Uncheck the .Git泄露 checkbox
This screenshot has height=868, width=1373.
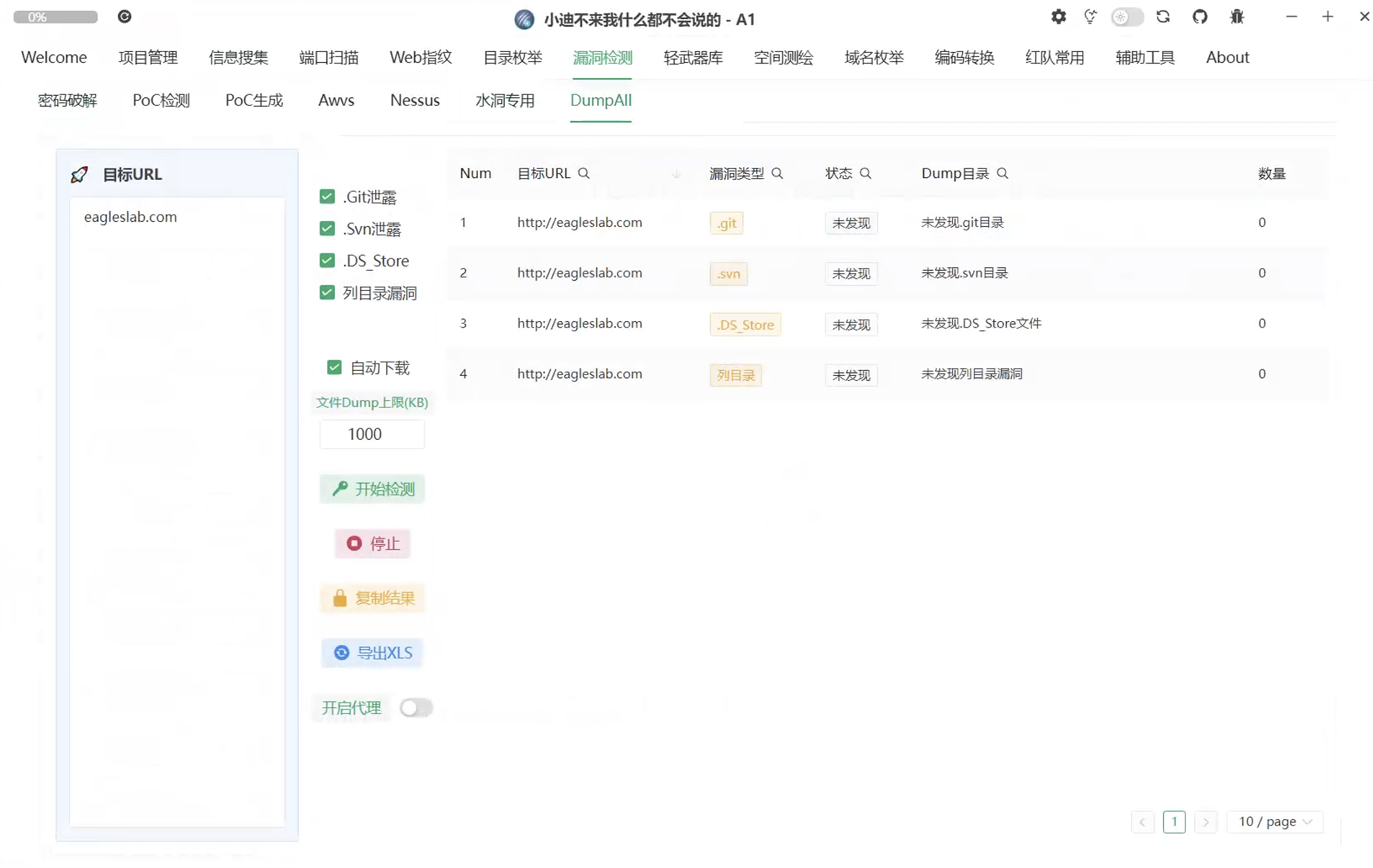tap(327, 197)
